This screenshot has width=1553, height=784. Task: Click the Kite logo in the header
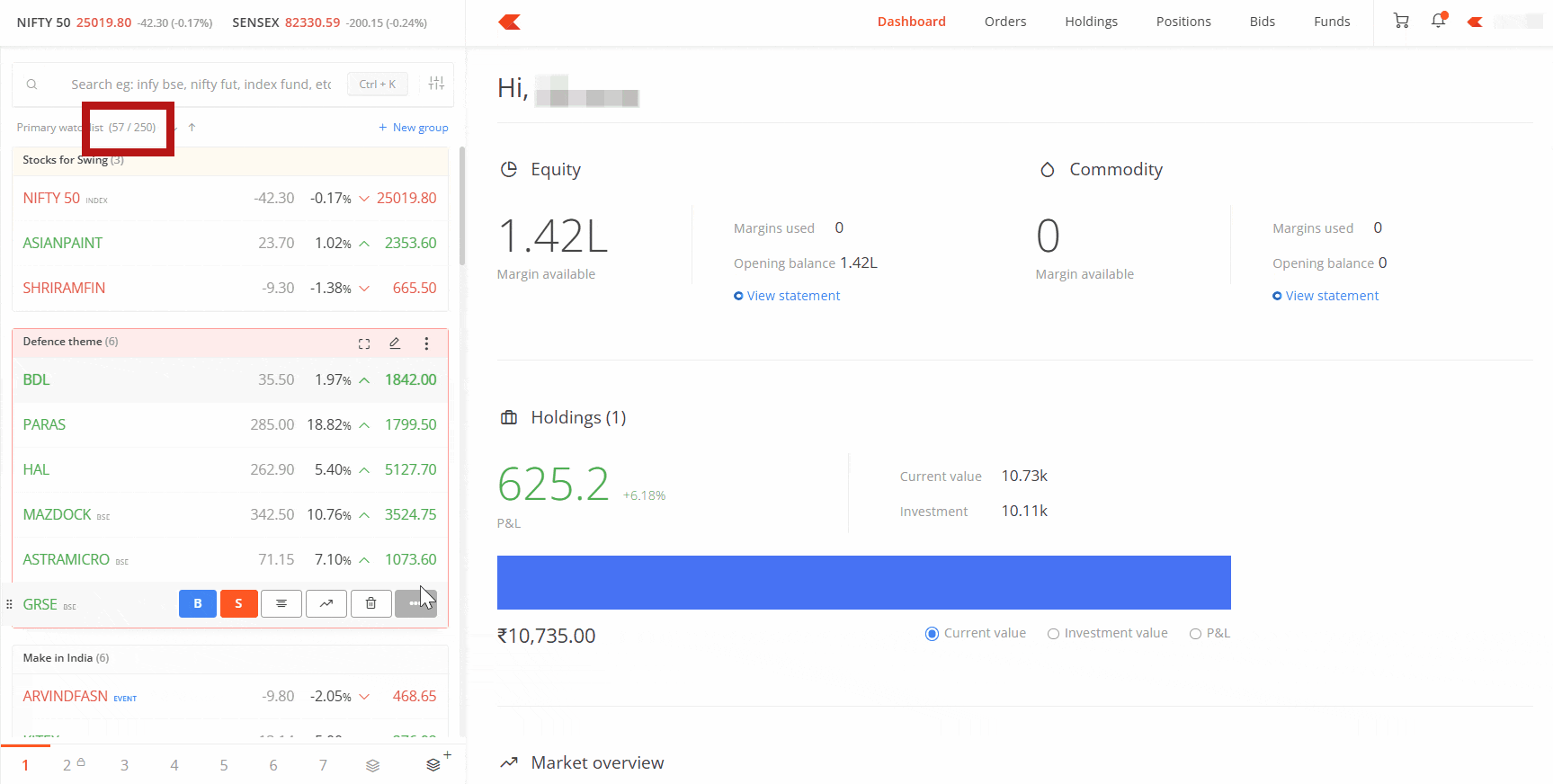[x=510, y=22]
